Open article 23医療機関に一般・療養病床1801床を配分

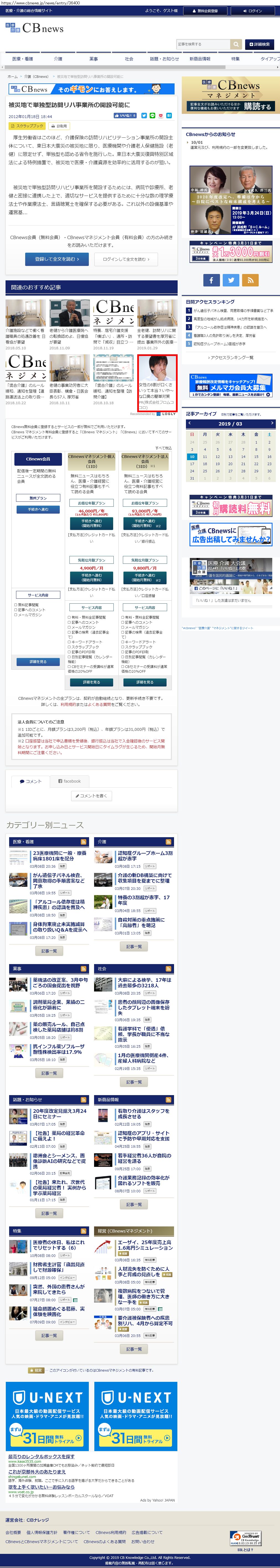tap(59, 856)
